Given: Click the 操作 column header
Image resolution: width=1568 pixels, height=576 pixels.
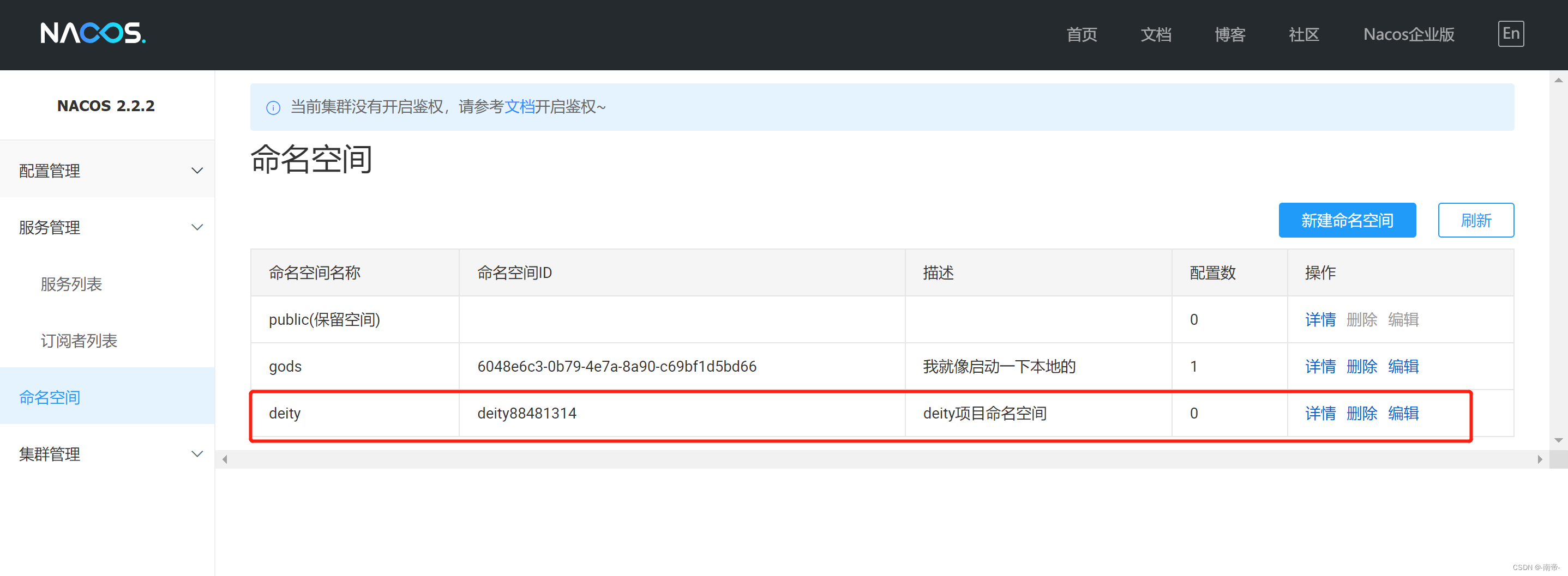Looking at the screenshot, I should pyautogui.click(x=1400, y=272).
